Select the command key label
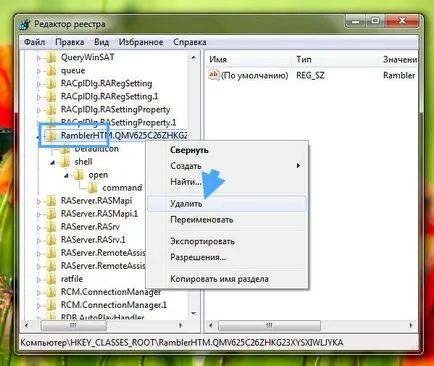The height and width of the screenshot is (366, 434). tap(122, 188)
